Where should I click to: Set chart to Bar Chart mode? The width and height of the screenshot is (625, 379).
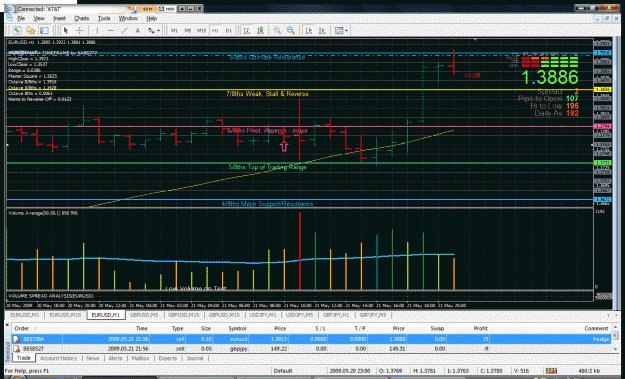tap(247, 30)
